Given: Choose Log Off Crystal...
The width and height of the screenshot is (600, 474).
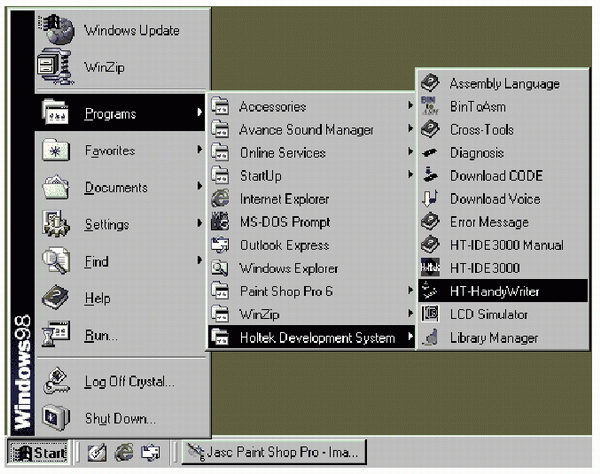Looking at the screenshot, I should 120,381.
